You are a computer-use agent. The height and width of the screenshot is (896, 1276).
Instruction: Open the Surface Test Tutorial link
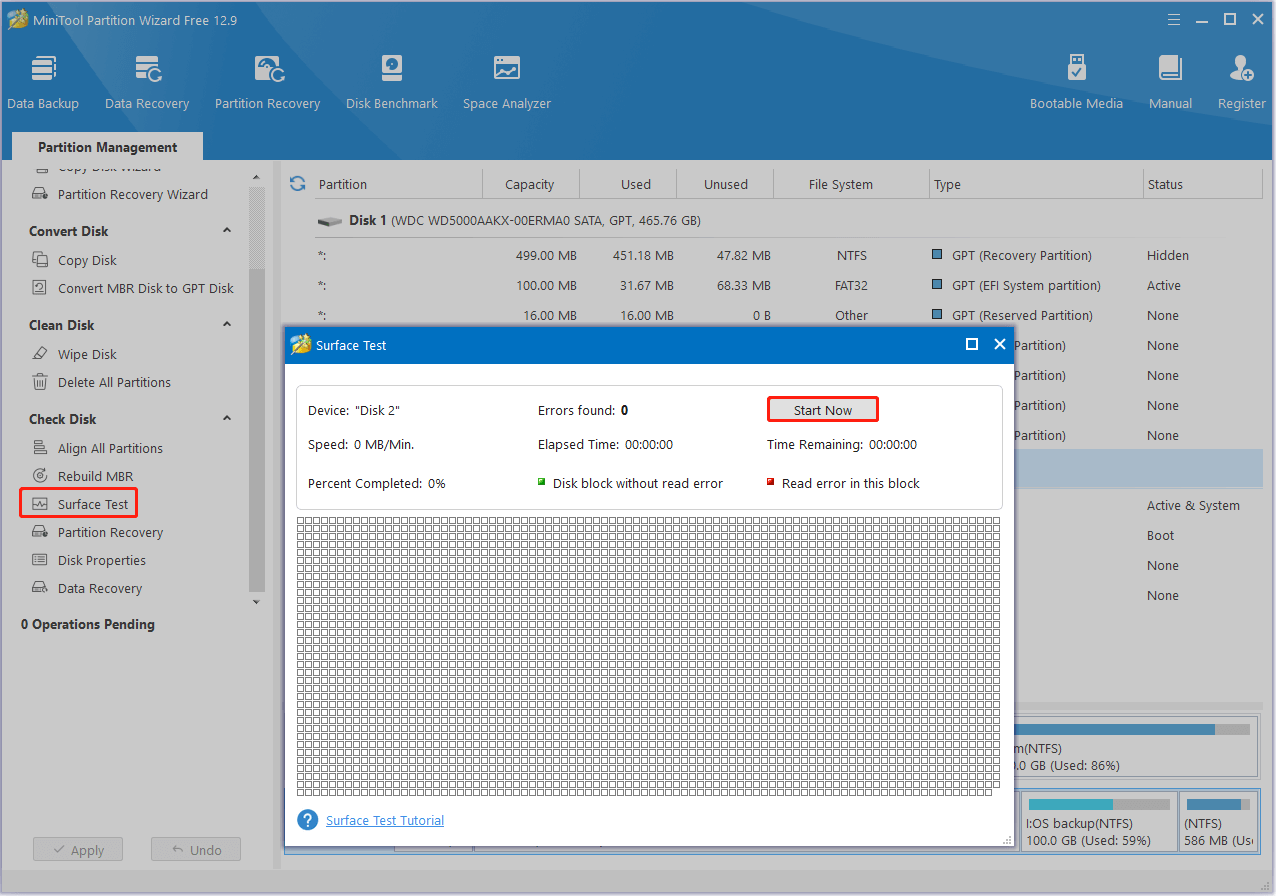(385, 820)
